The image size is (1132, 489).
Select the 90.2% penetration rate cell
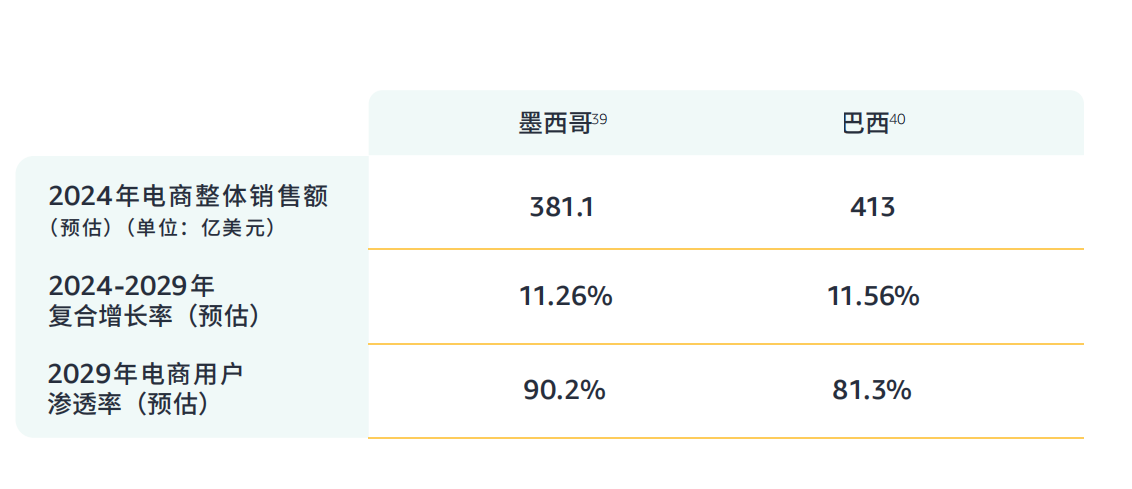click(564, 390)
